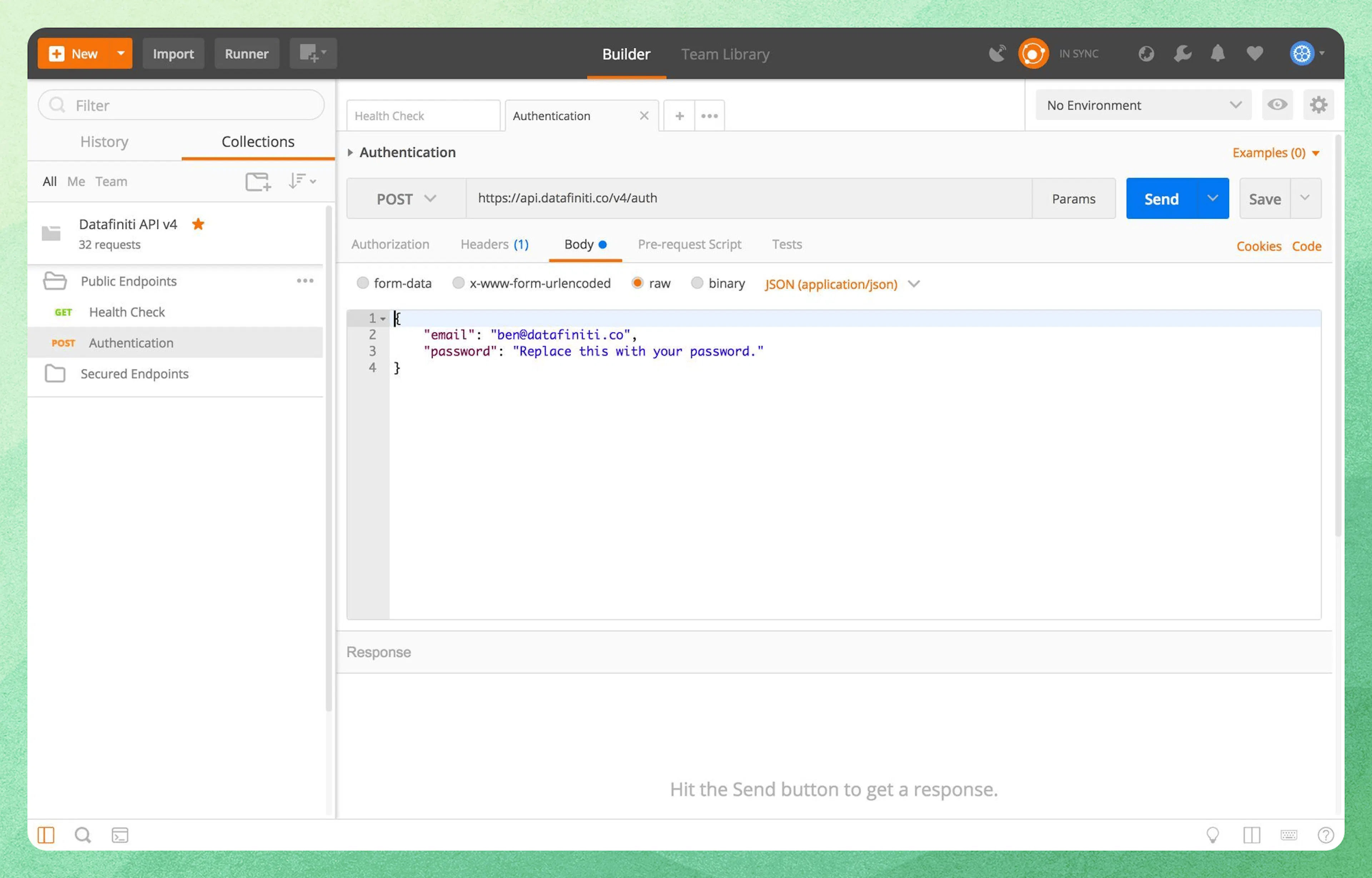Switch to the History sidebar tab
1372x878 pixels.
click(104, 141)
